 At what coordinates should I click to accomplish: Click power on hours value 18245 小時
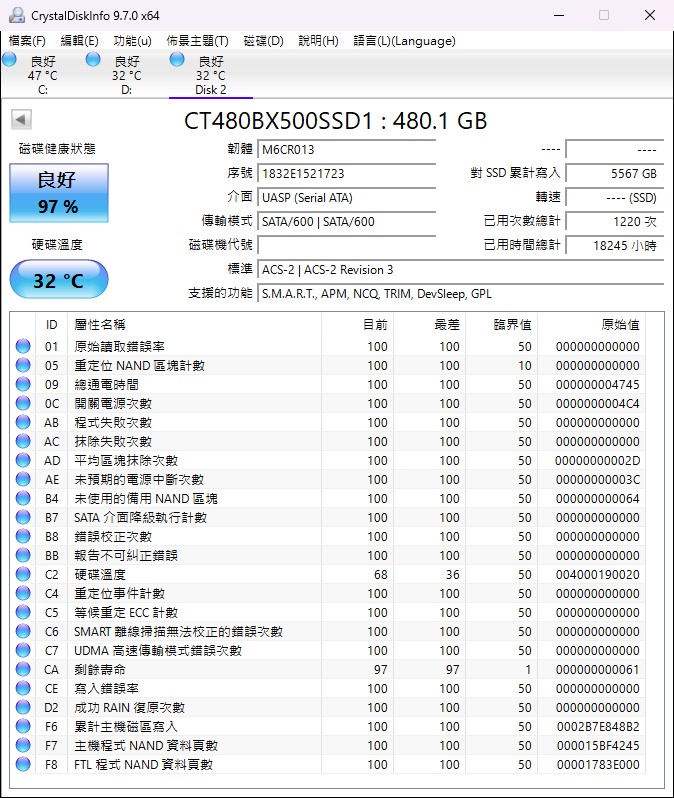click(614, 245)
